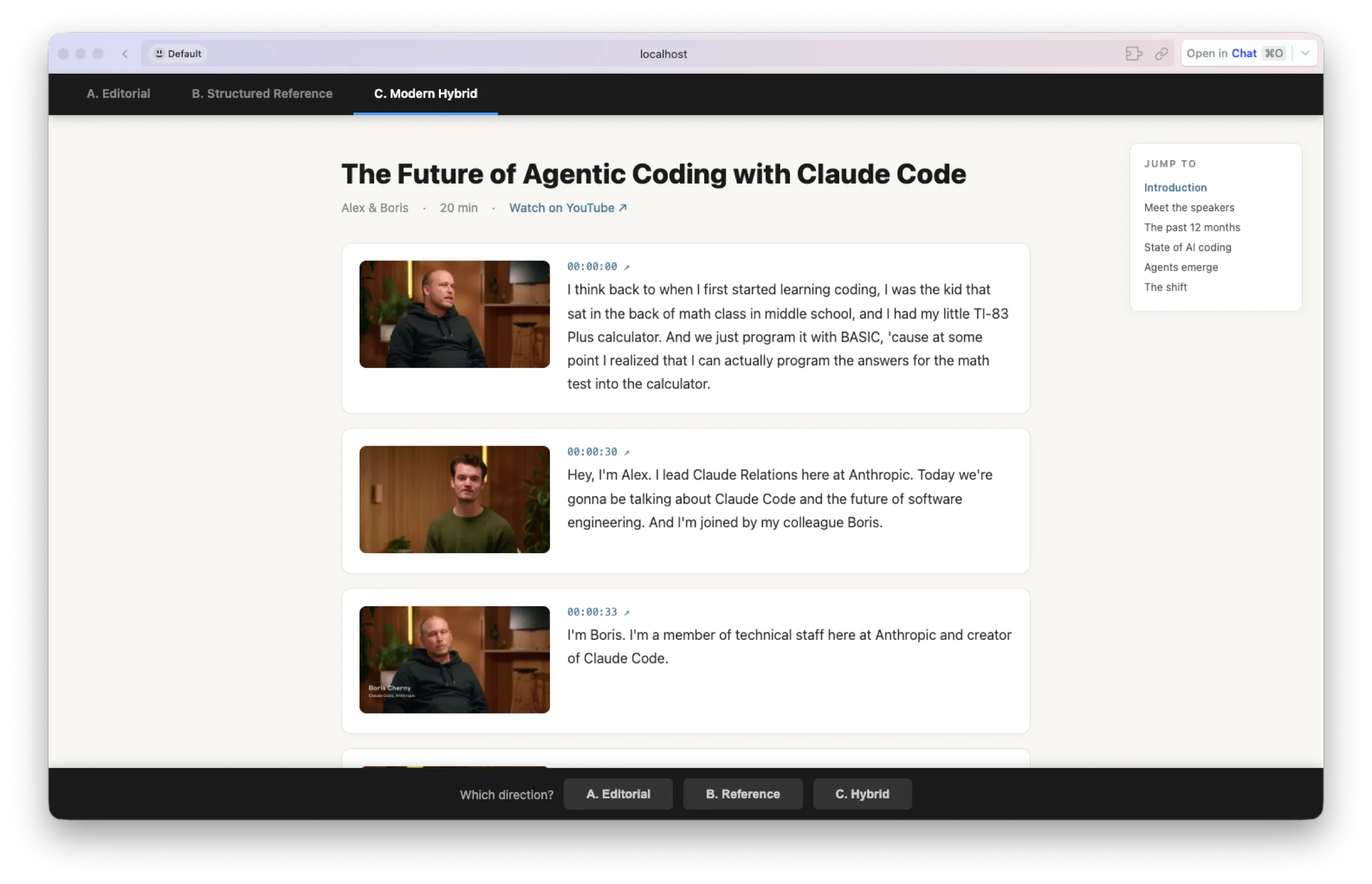Click the copy link icon
1372x884 pixels.
tap(1160, 54)
